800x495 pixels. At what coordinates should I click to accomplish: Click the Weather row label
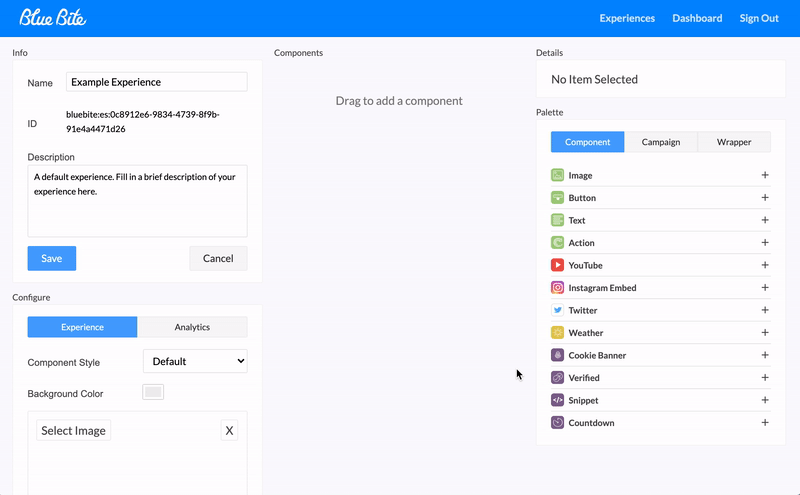click(586, 333)
